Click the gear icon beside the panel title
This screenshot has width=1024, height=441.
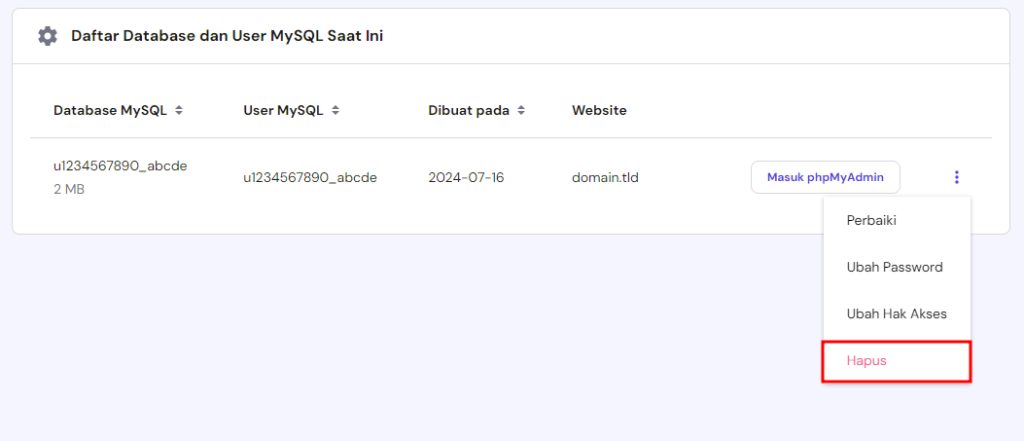point(47,36)
